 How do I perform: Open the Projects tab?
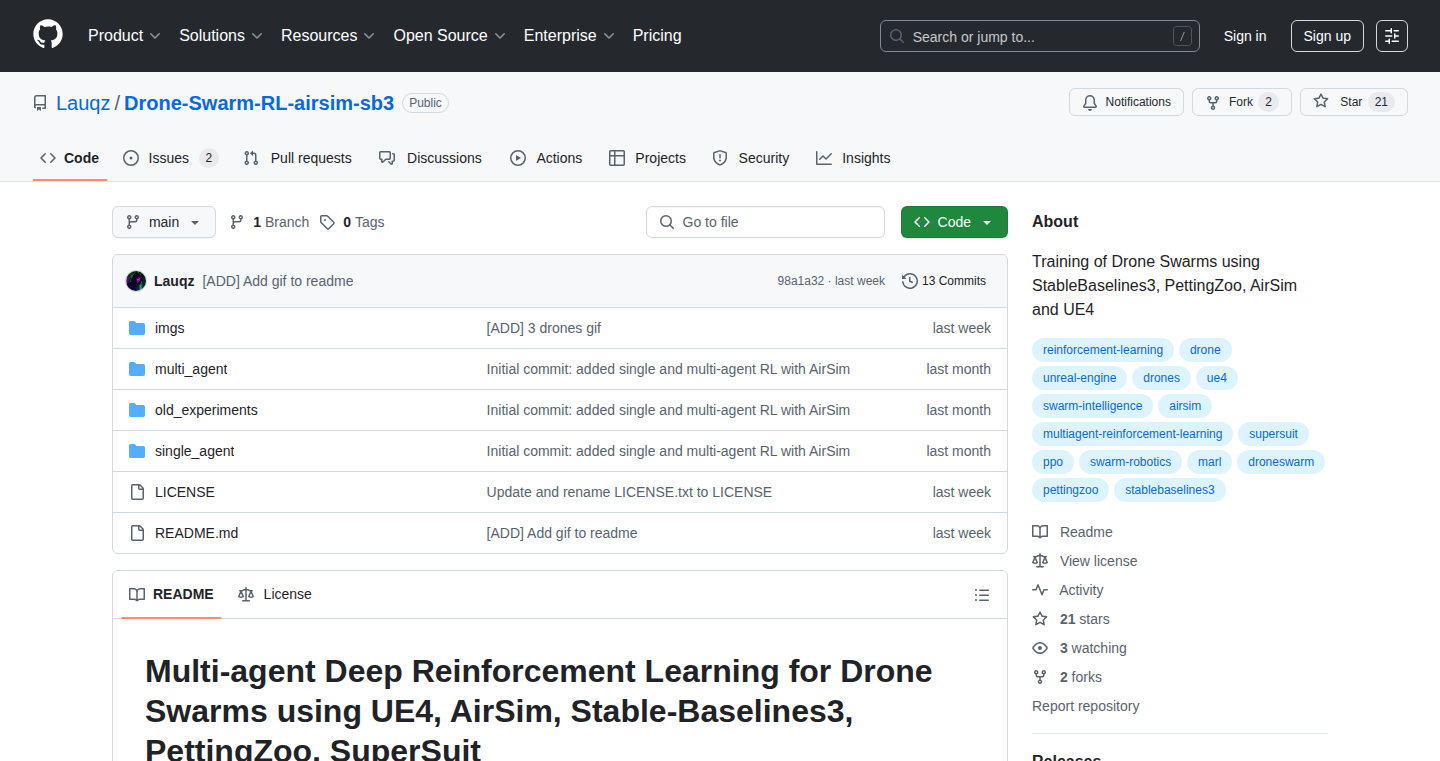tap(647, 158)
